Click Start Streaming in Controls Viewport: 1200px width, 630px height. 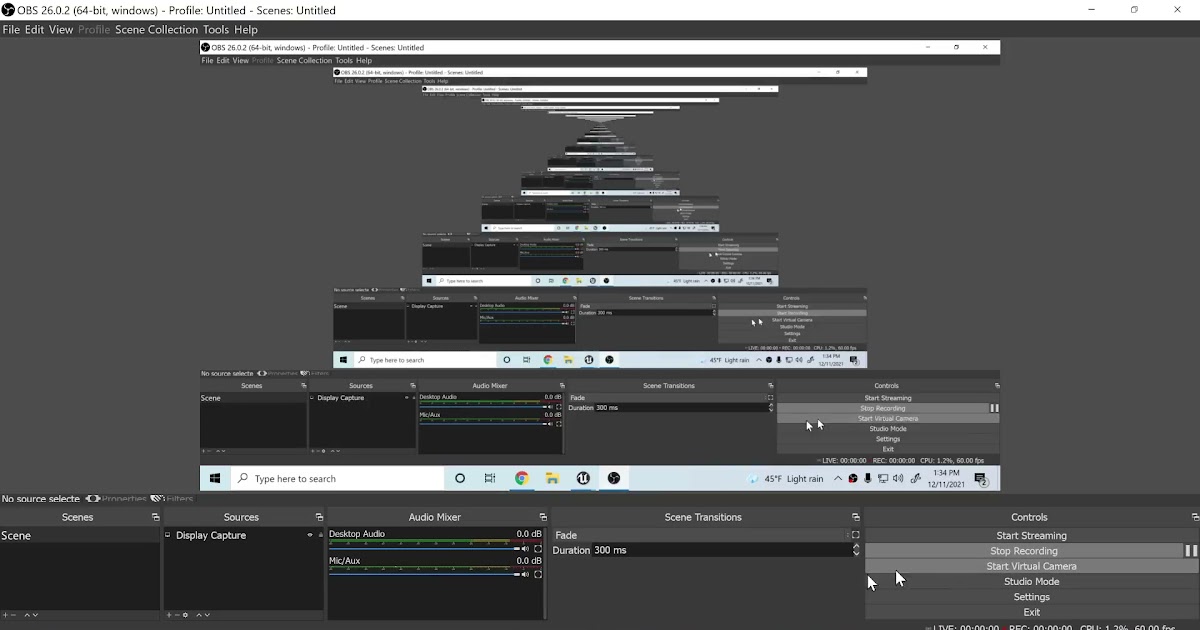click(x=1031, y=536)
